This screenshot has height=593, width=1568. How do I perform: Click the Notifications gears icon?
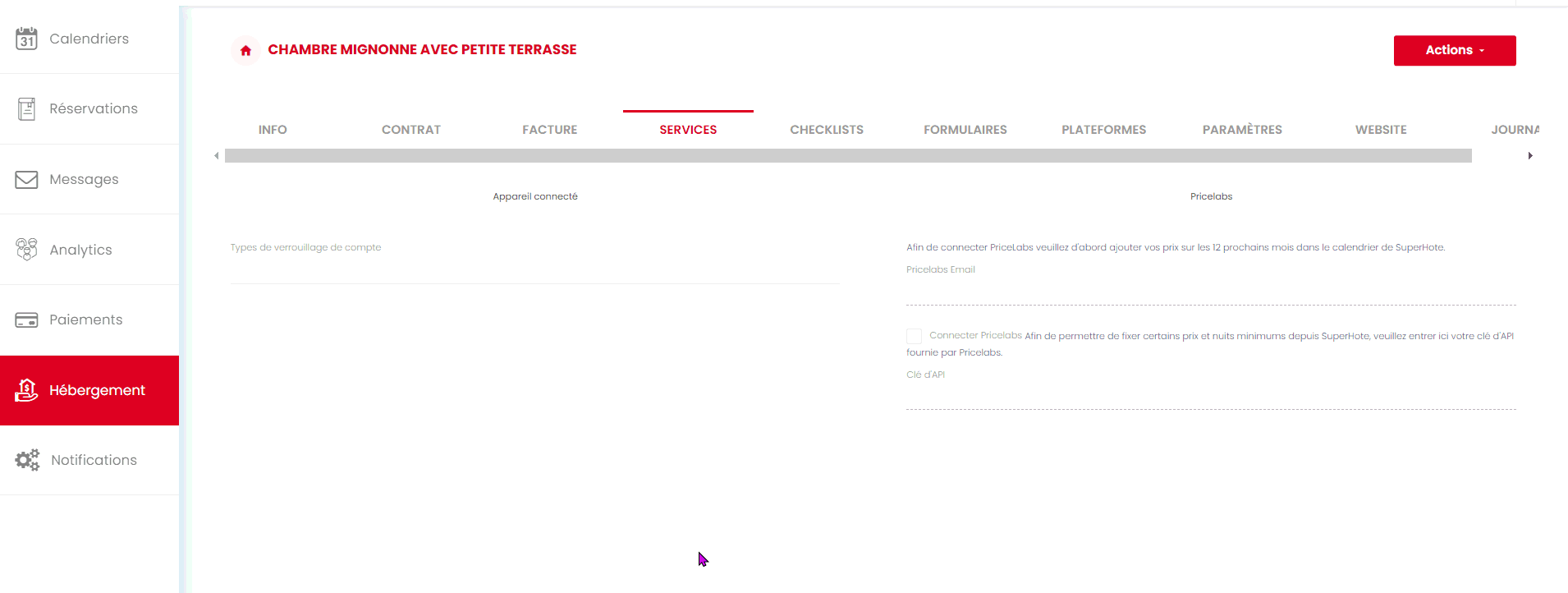point(27,460)
